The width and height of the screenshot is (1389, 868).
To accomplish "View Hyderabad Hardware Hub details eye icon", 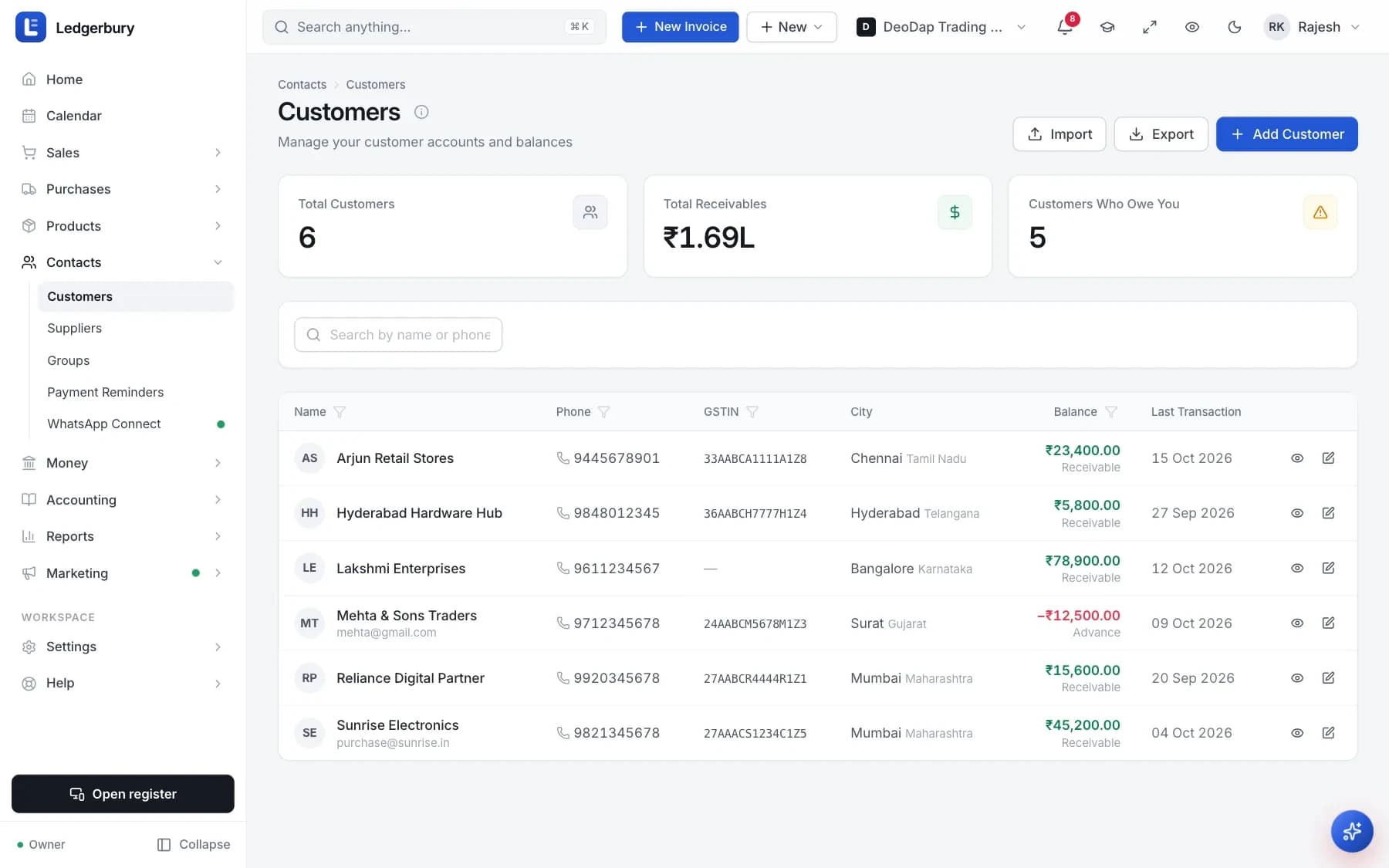I will pos(1297,513).
